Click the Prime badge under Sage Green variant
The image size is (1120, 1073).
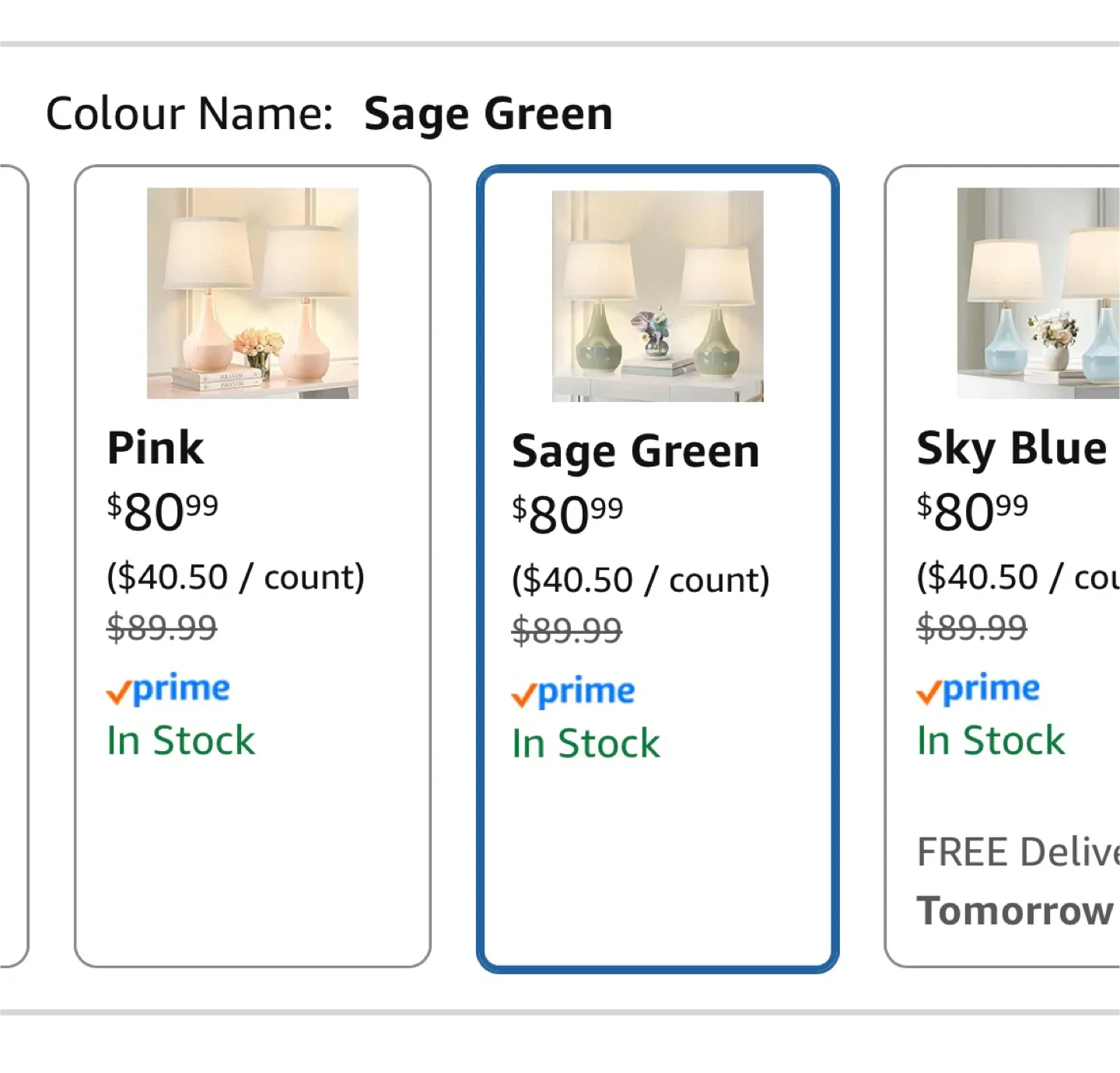pyautogui.click(x=572, y=694)
